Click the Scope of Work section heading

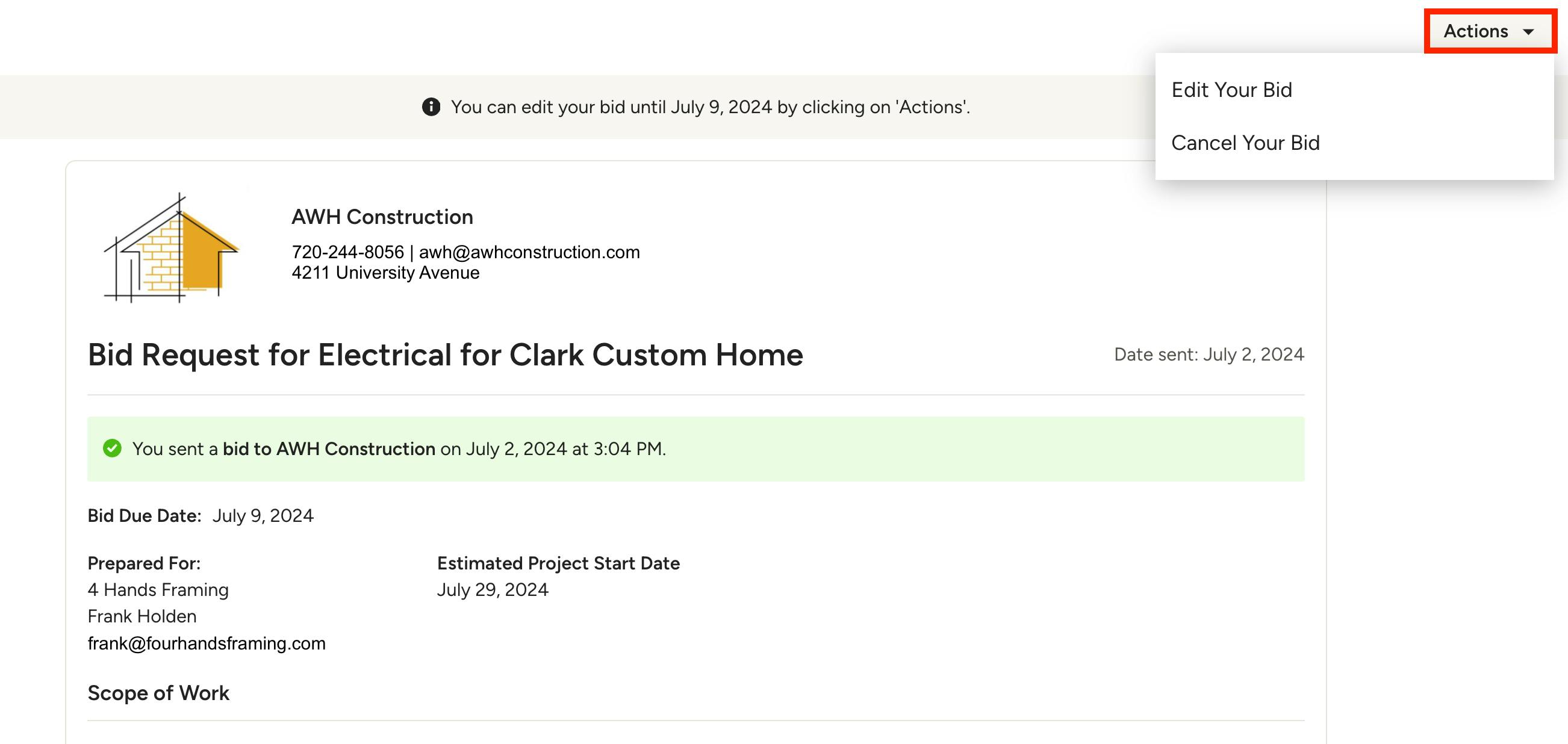pos(158,693)
